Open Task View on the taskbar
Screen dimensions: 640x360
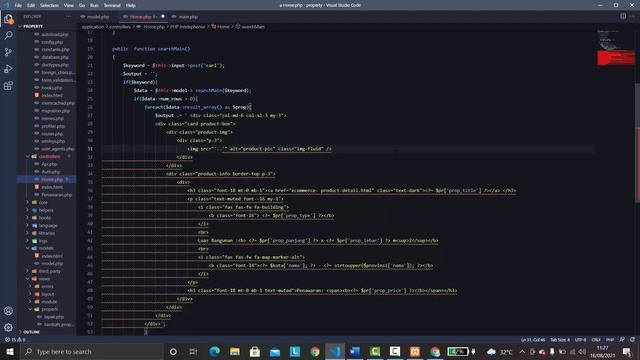pyautogui.click(x=193, y=351)
